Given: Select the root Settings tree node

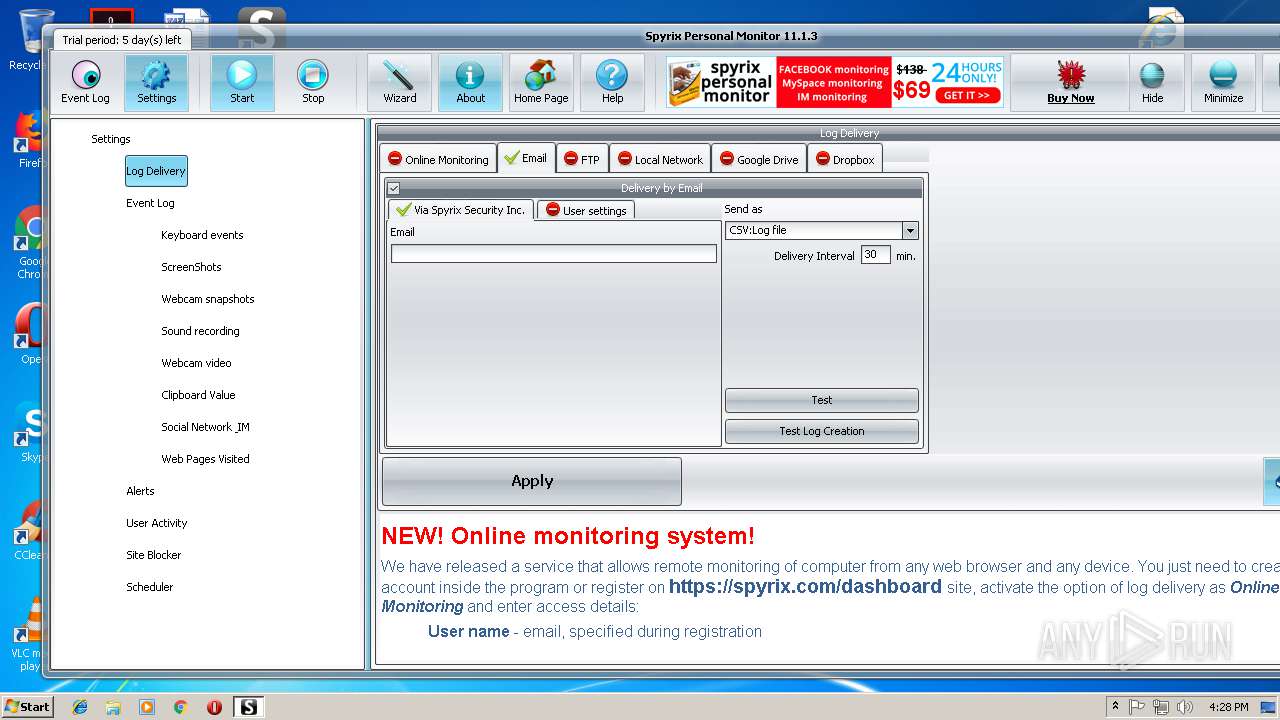Looking at the screenshot, I should click(110, 139).
